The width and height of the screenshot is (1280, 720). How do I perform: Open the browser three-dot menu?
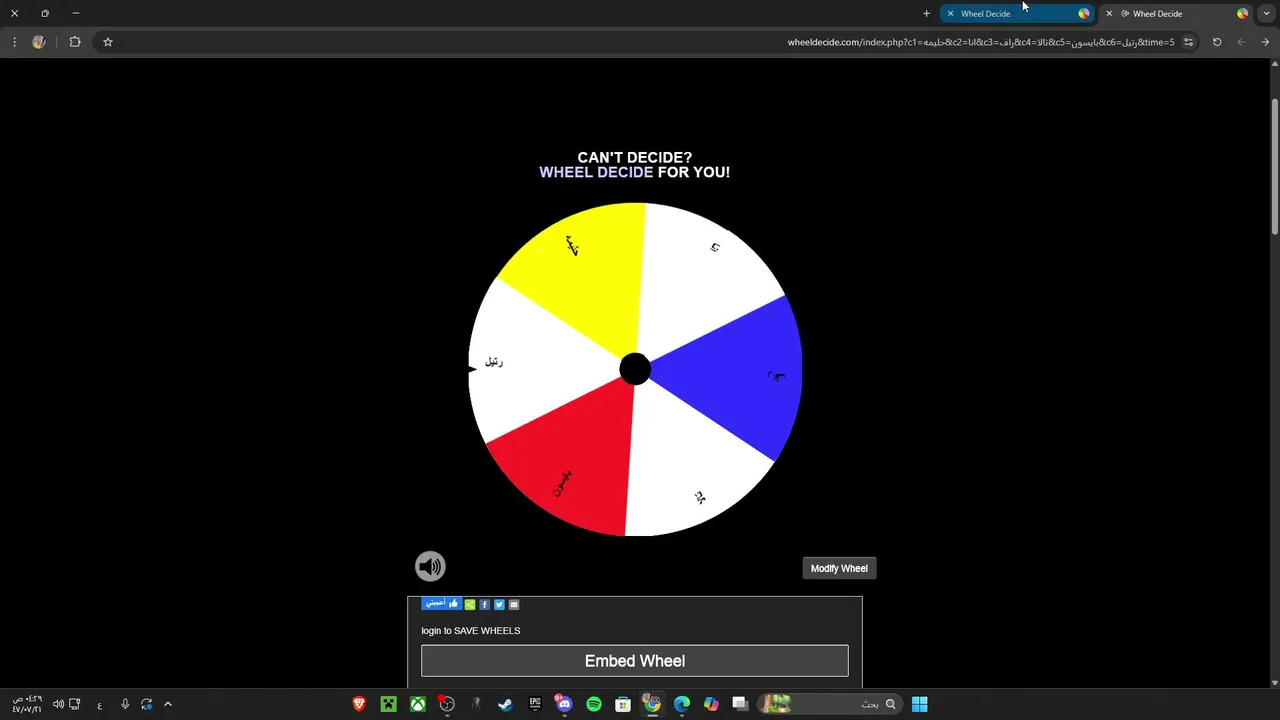pos(14,42)
